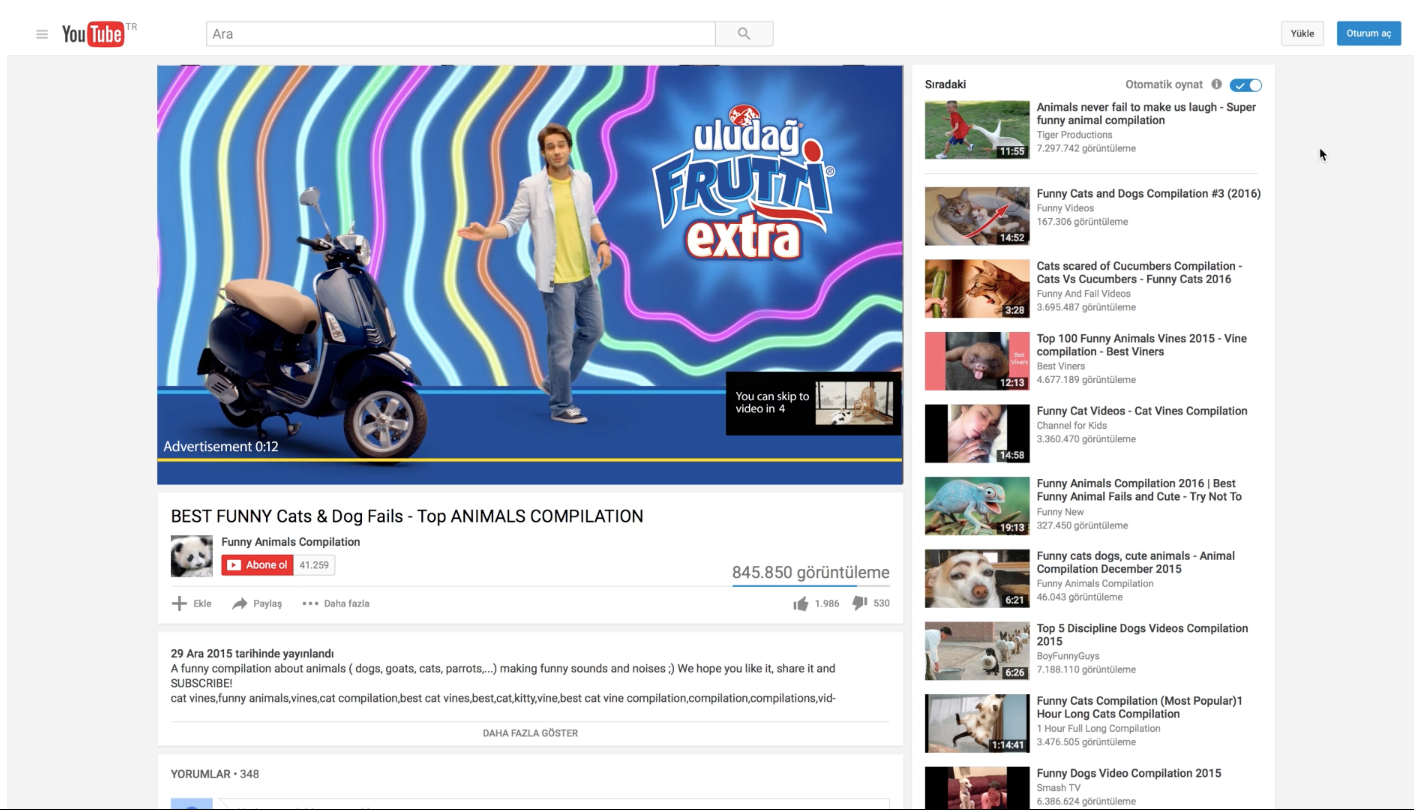
Task: Click the Smash TV channel name
Action: pos(1057,788)
